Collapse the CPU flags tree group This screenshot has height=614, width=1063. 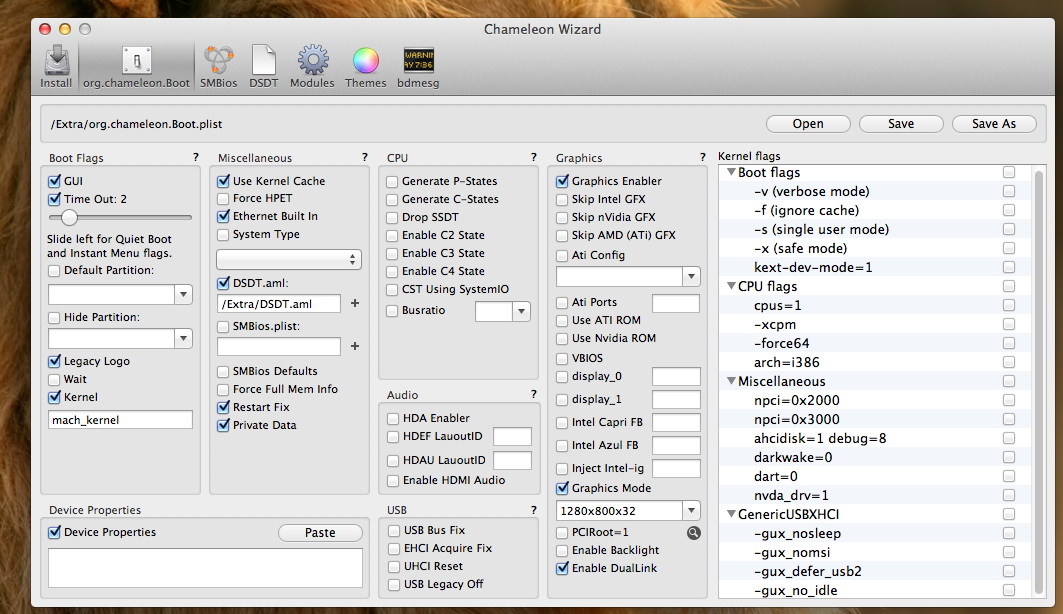[730, 287]
